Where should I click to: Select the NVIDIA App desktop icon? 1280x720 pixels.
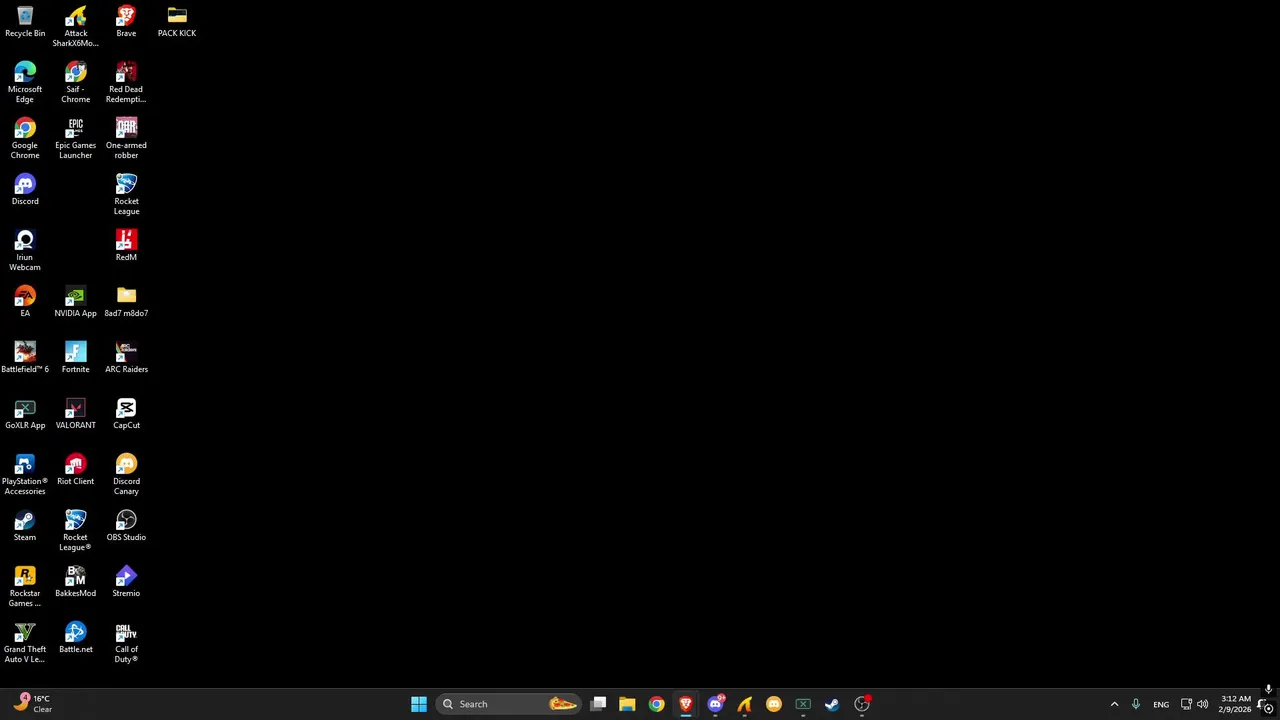tap(75, 301)
